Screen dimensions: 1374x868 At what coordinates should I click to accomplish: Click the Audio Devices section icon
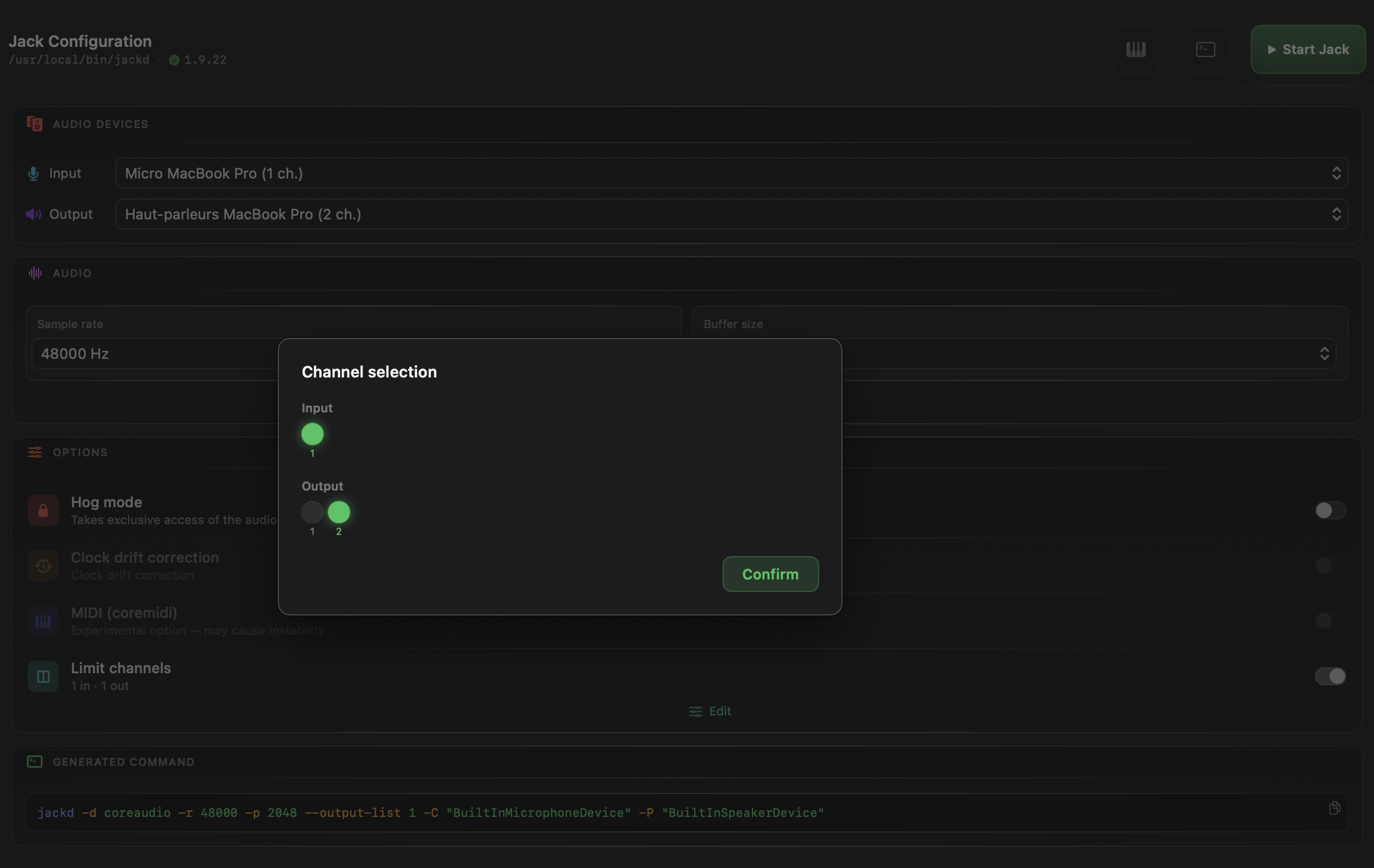click(35, 124)
